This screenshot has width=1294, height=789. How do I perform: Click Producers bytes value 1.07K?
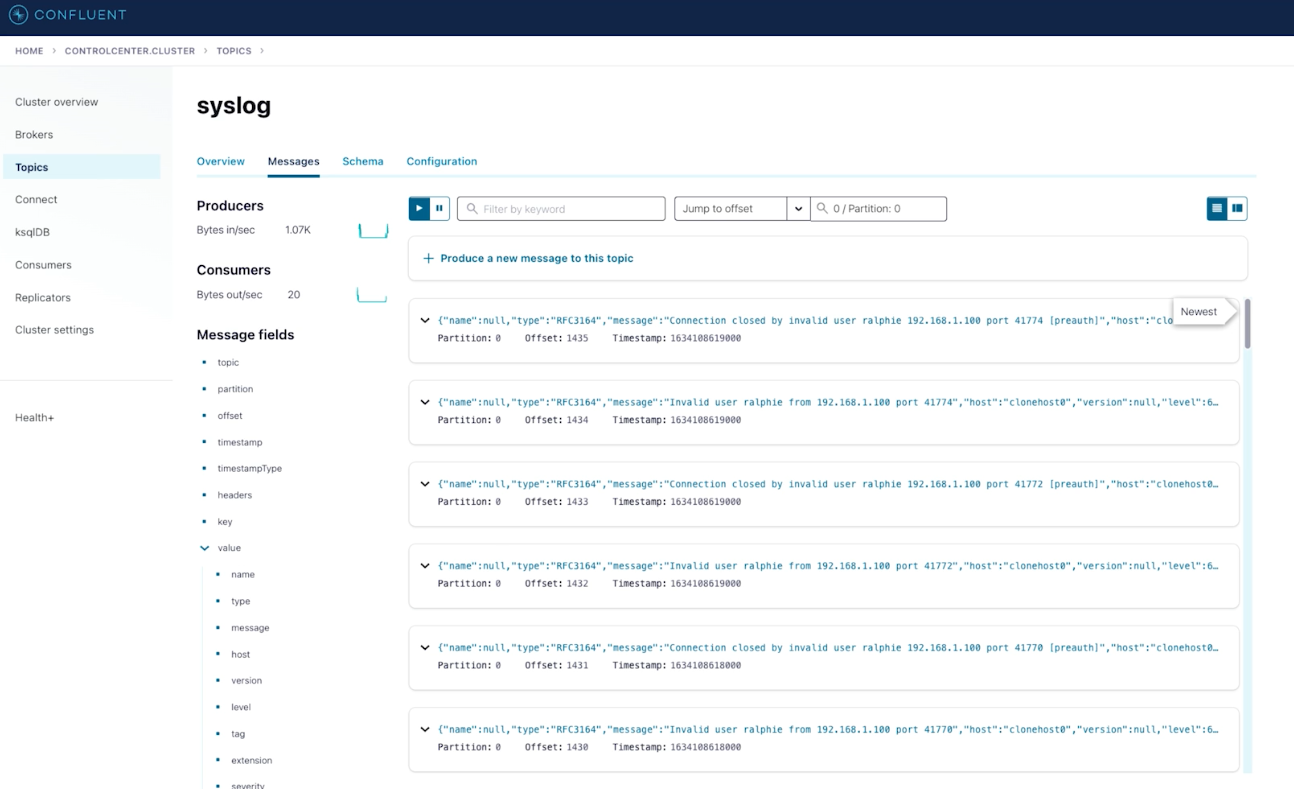point(298,230)
